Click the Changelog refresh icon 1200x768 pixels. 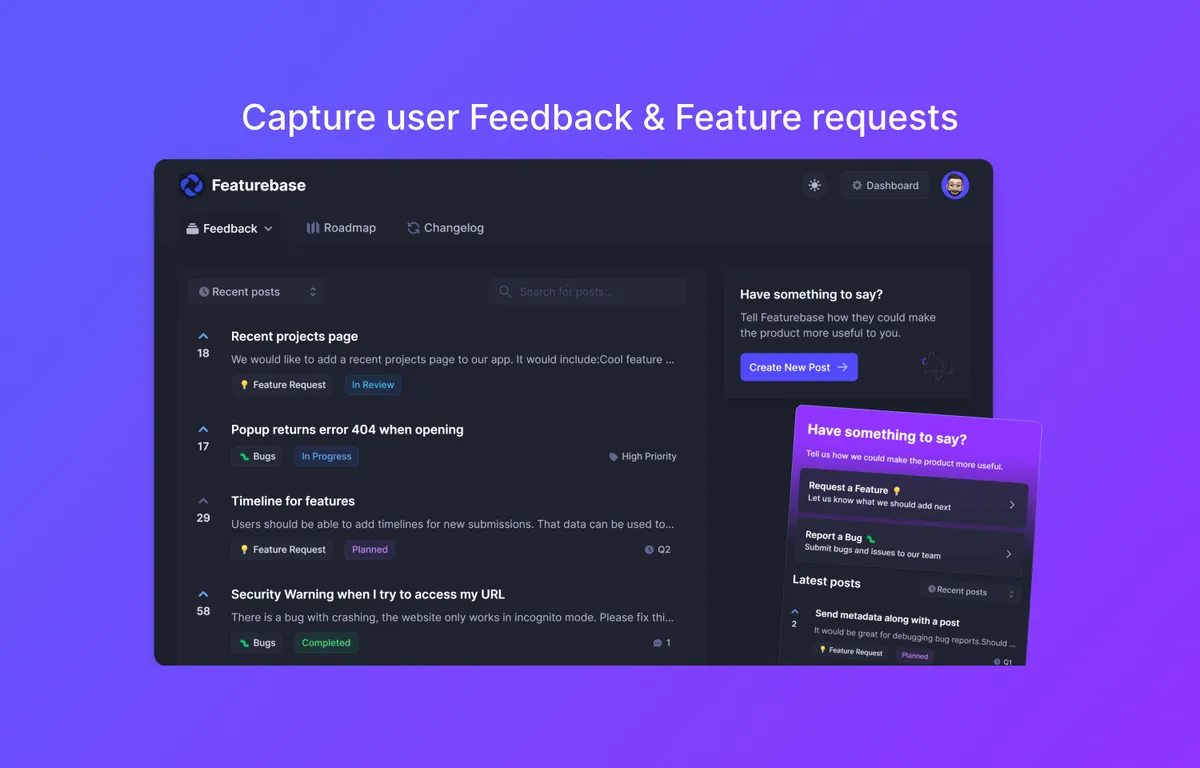point(413,228)
